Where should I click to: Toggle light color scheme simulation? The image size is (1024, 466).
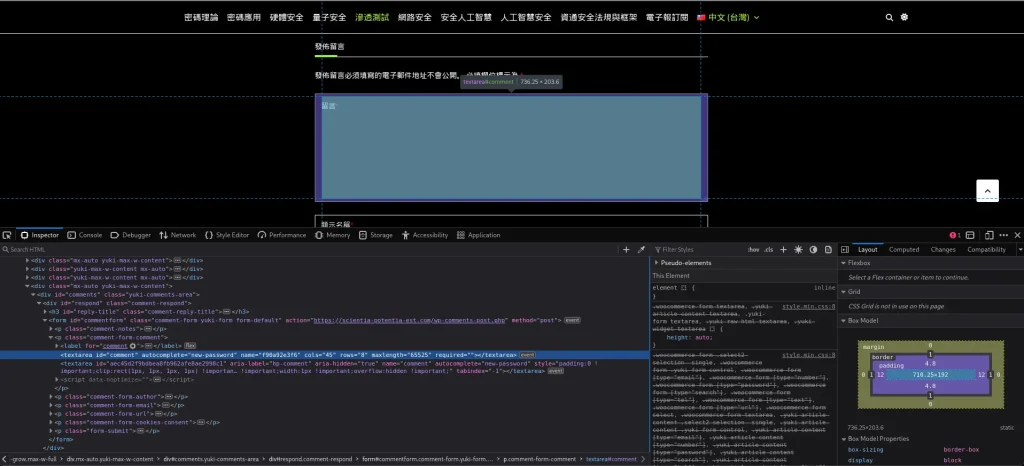pyautogui.click(x=798, y=249)
